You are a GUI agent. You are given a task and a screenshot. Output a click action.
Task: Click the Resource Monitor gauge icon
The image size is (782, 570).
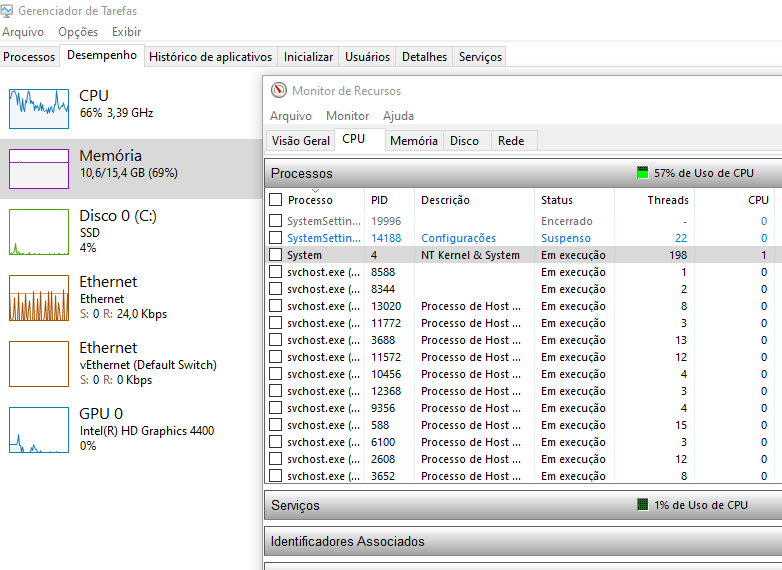click(279, 90)
